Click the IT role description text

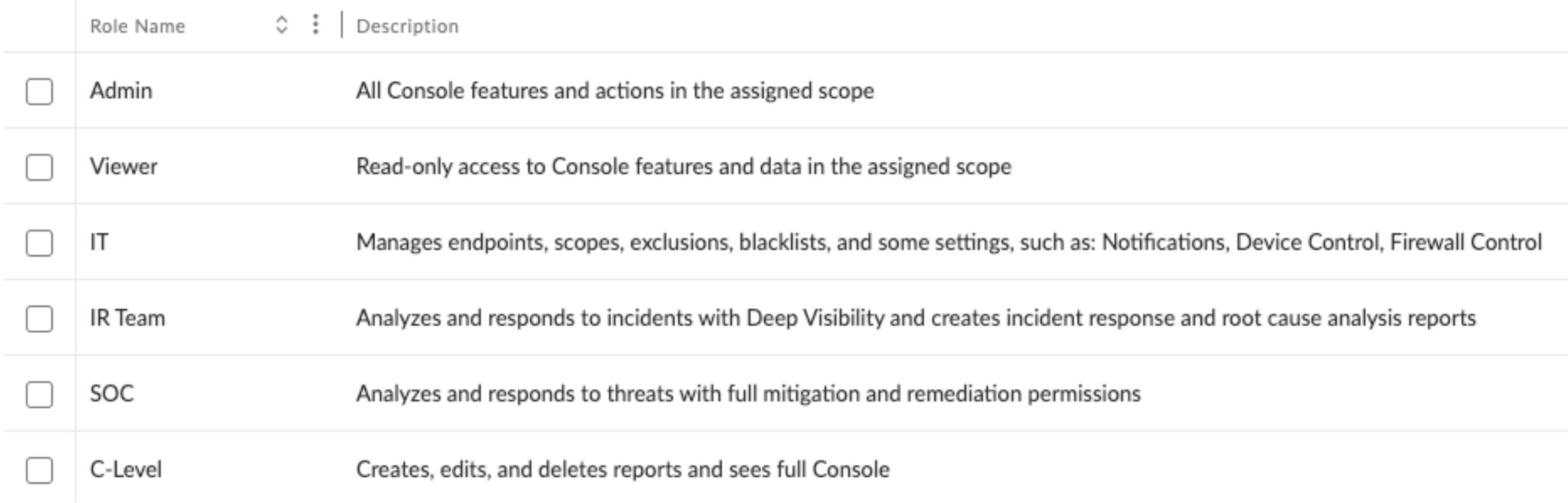tap(948, 242)
